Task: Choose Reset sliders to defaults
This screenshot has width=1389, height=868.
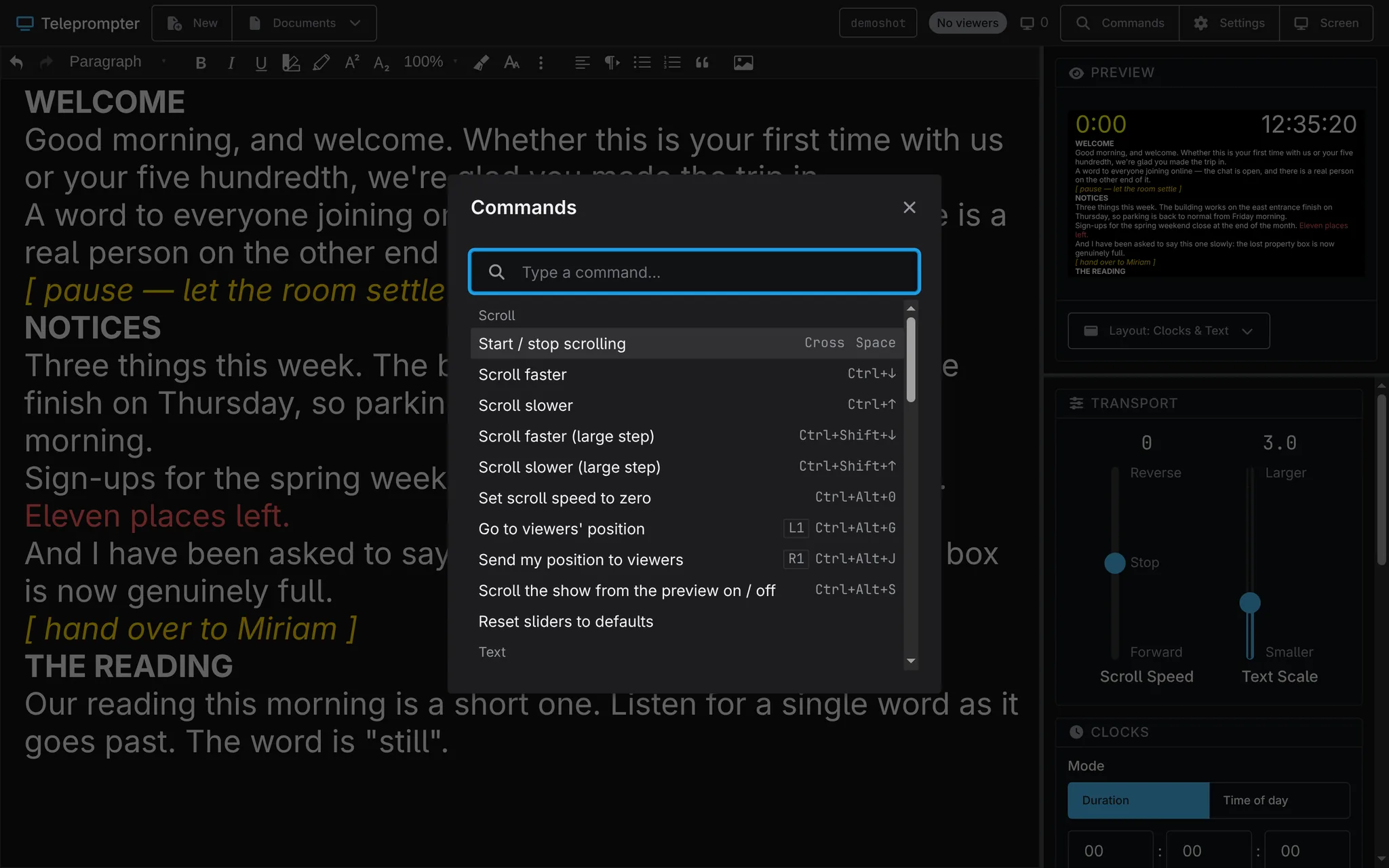Action: click(x=686, y=621)
